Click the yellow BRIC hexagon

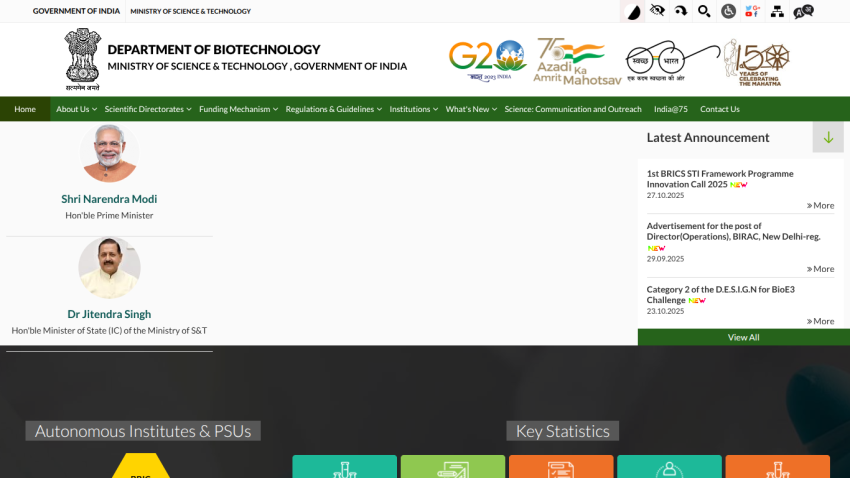tap(141, 466)
